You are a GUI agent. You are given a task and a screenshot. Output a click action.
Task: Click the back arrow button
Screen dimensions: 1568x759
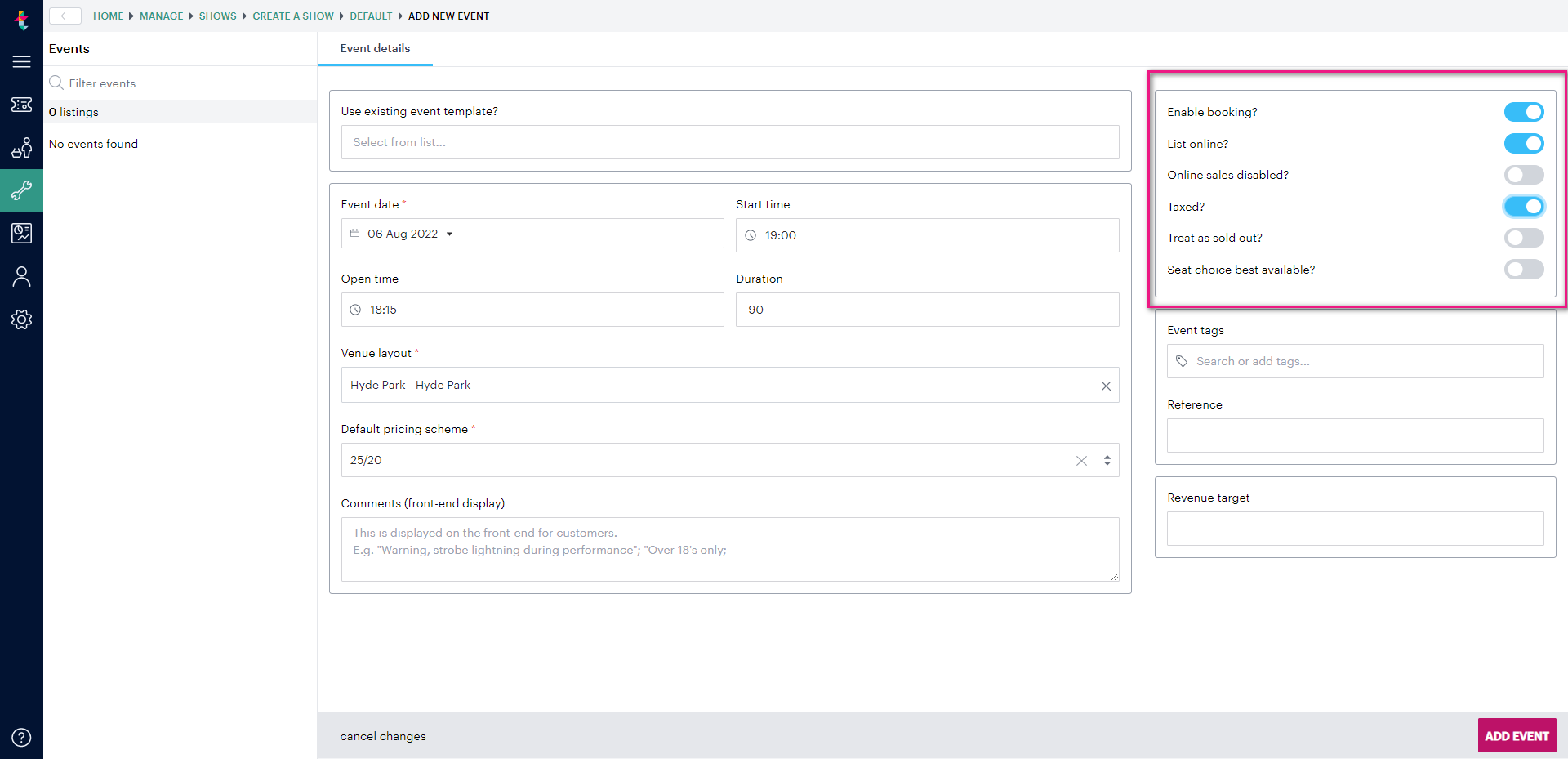tap(65, 16)
